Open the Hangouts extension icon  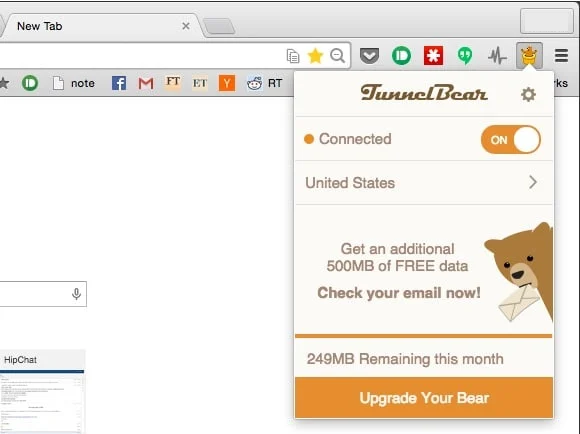click(465, 56)
